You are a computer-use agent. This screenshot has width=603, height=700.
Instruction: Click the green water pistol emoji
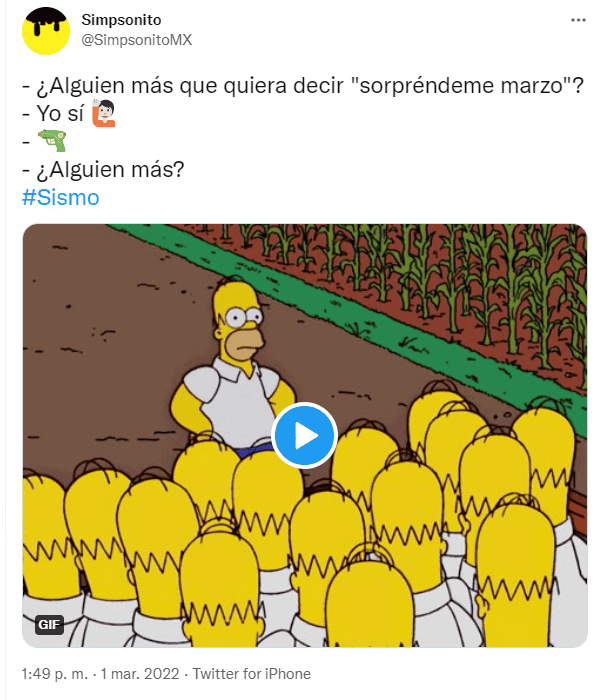[x=53, y=141]
